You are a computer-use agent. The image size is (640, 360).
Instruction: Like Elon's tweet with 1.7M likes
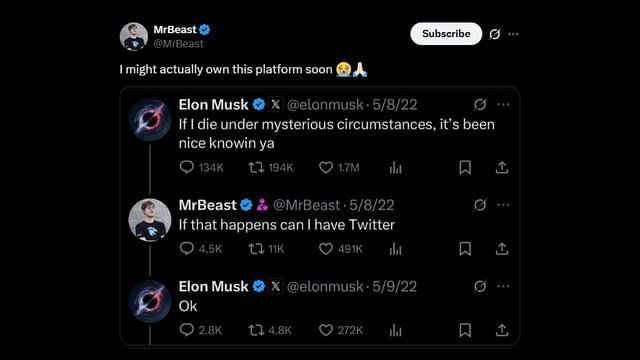(x=326, y=167)
